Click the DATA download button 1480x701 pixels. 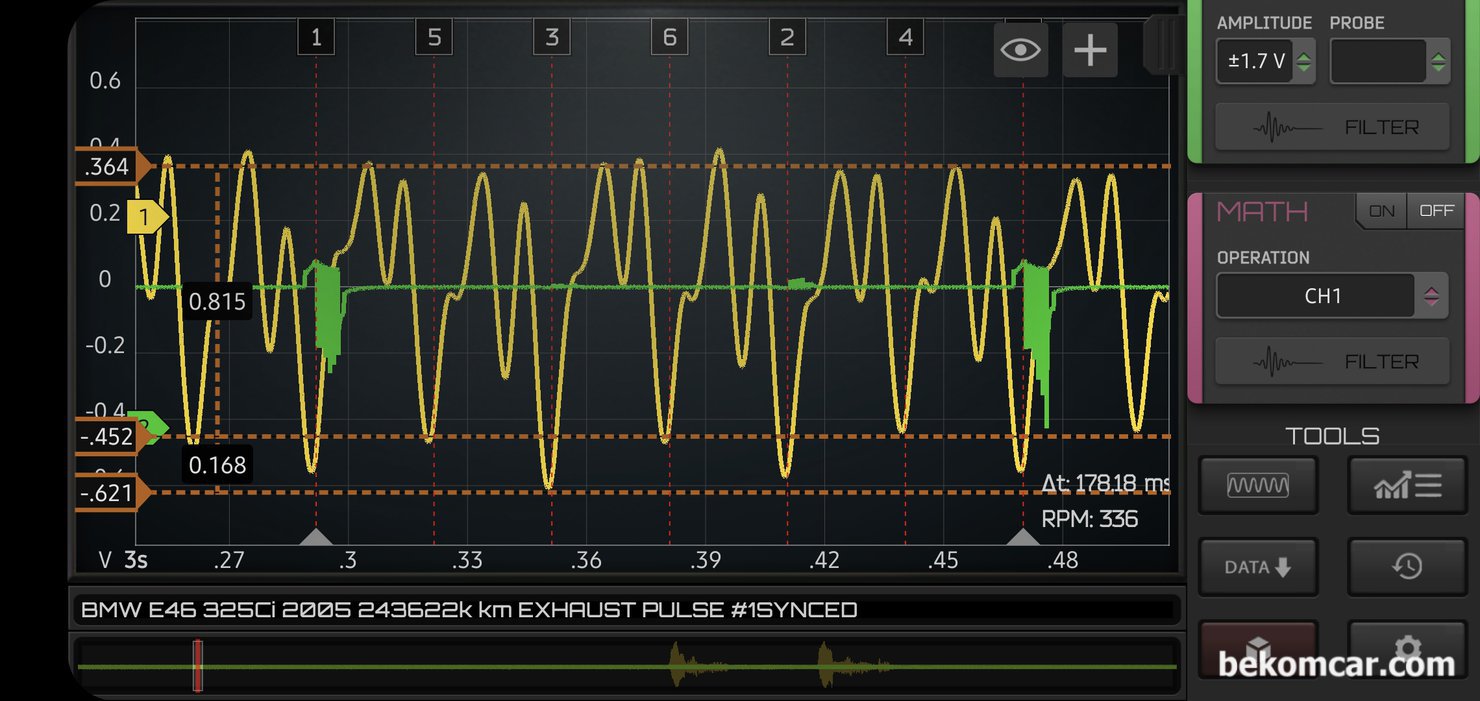click(1258, 567)
